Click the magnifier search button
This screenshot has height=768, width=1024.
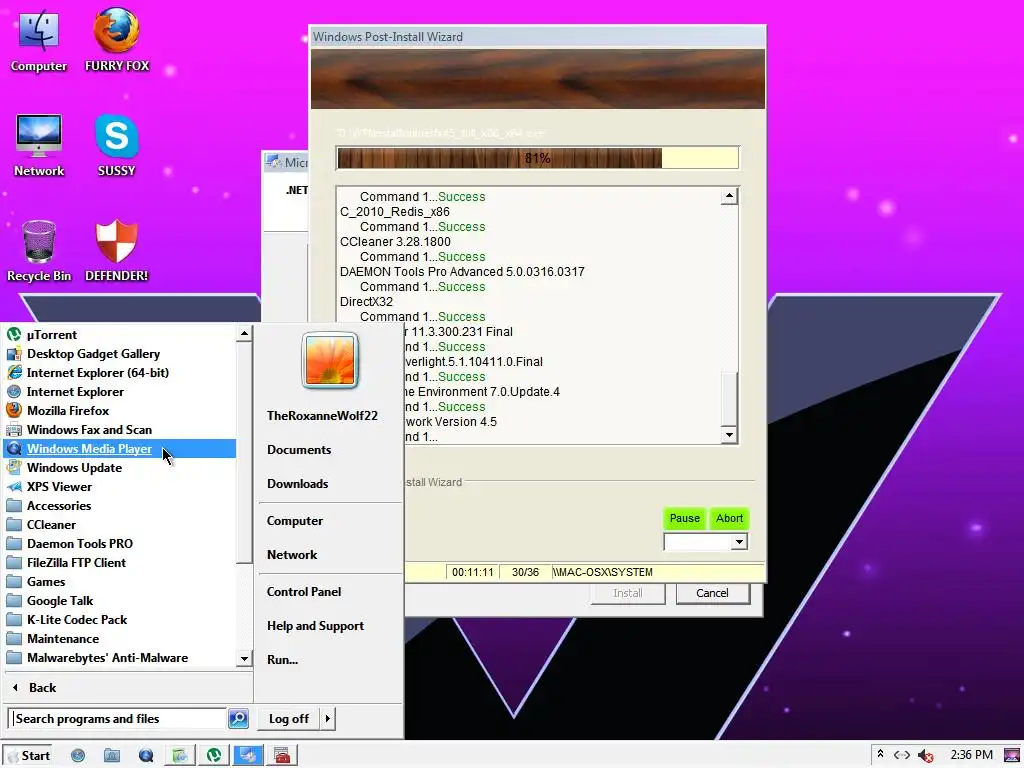pos(238,718)
